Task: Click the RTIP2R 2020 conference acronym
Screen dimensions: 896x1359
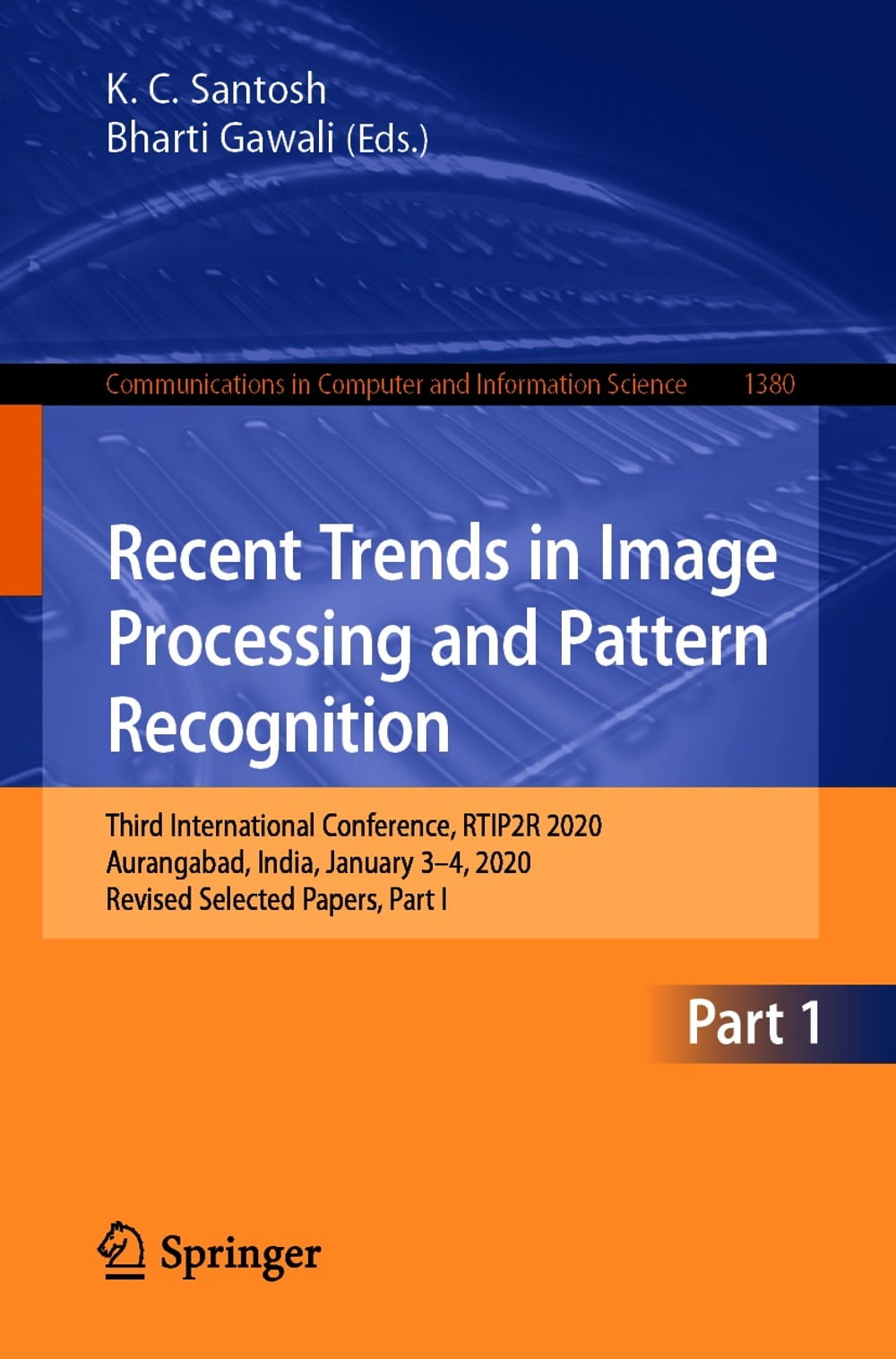Action: pyautogui.click(x=532, y=826)
